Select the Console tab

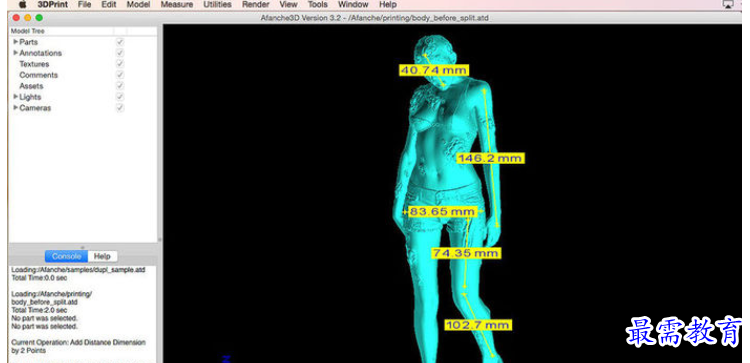[x=66, y=256]
